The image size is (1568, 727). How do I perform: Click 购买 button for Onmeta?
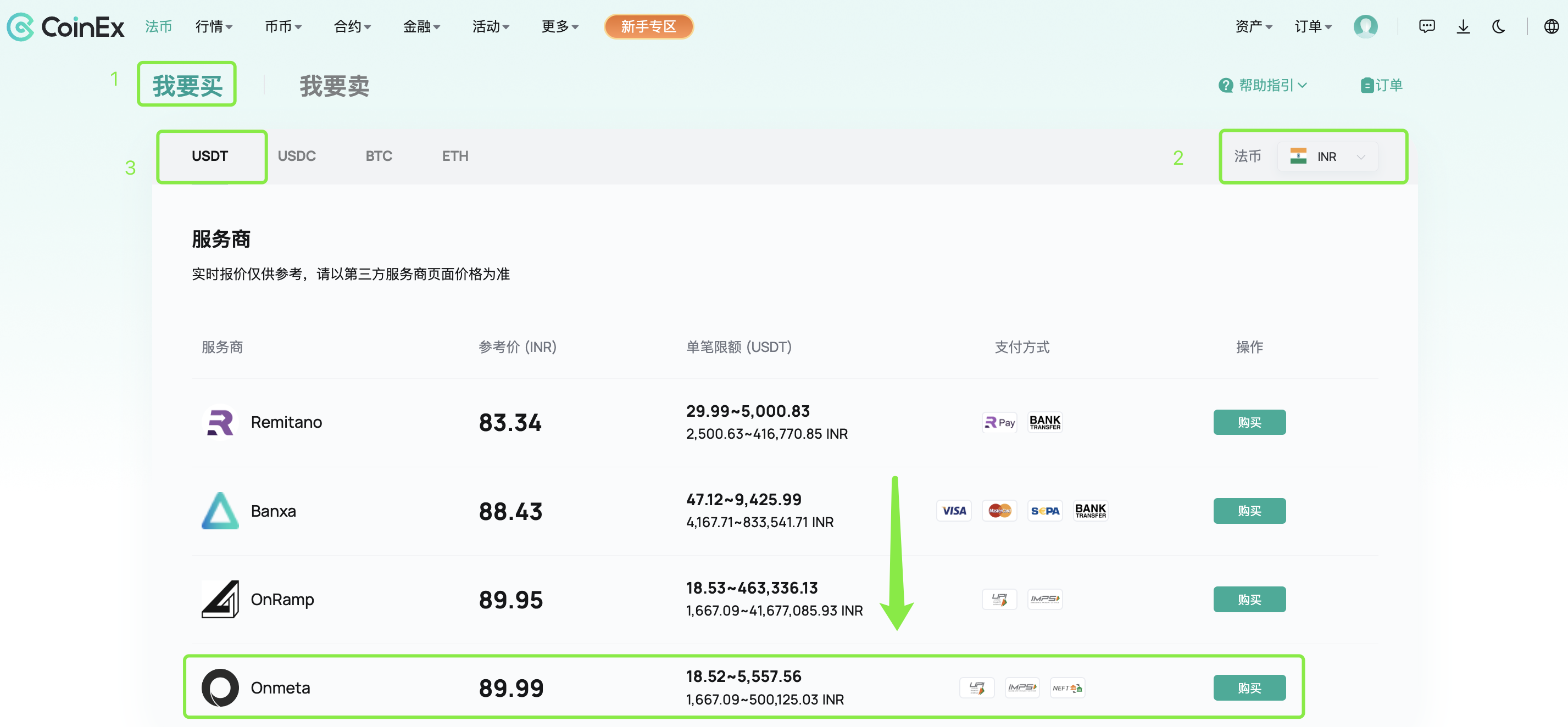pos(1249,687)
